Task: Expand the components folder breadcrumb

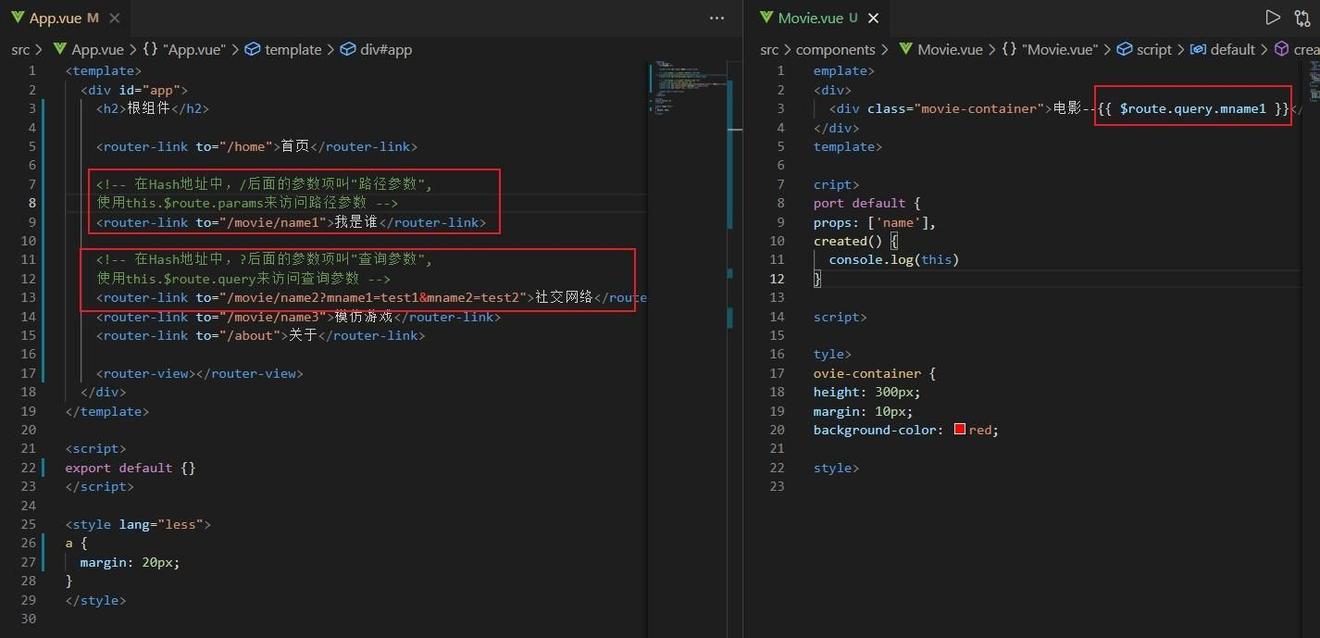Action: click(835, 49)
